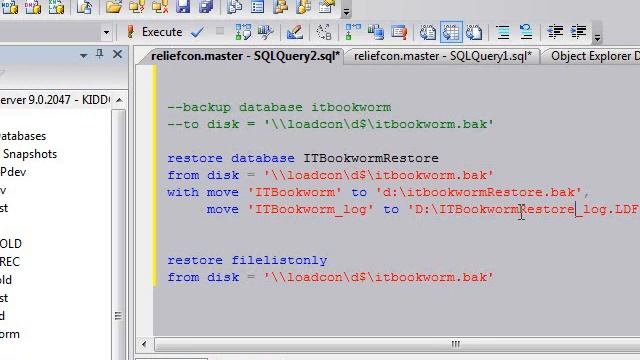Select the Snapshots tree node

click(30, 154)
